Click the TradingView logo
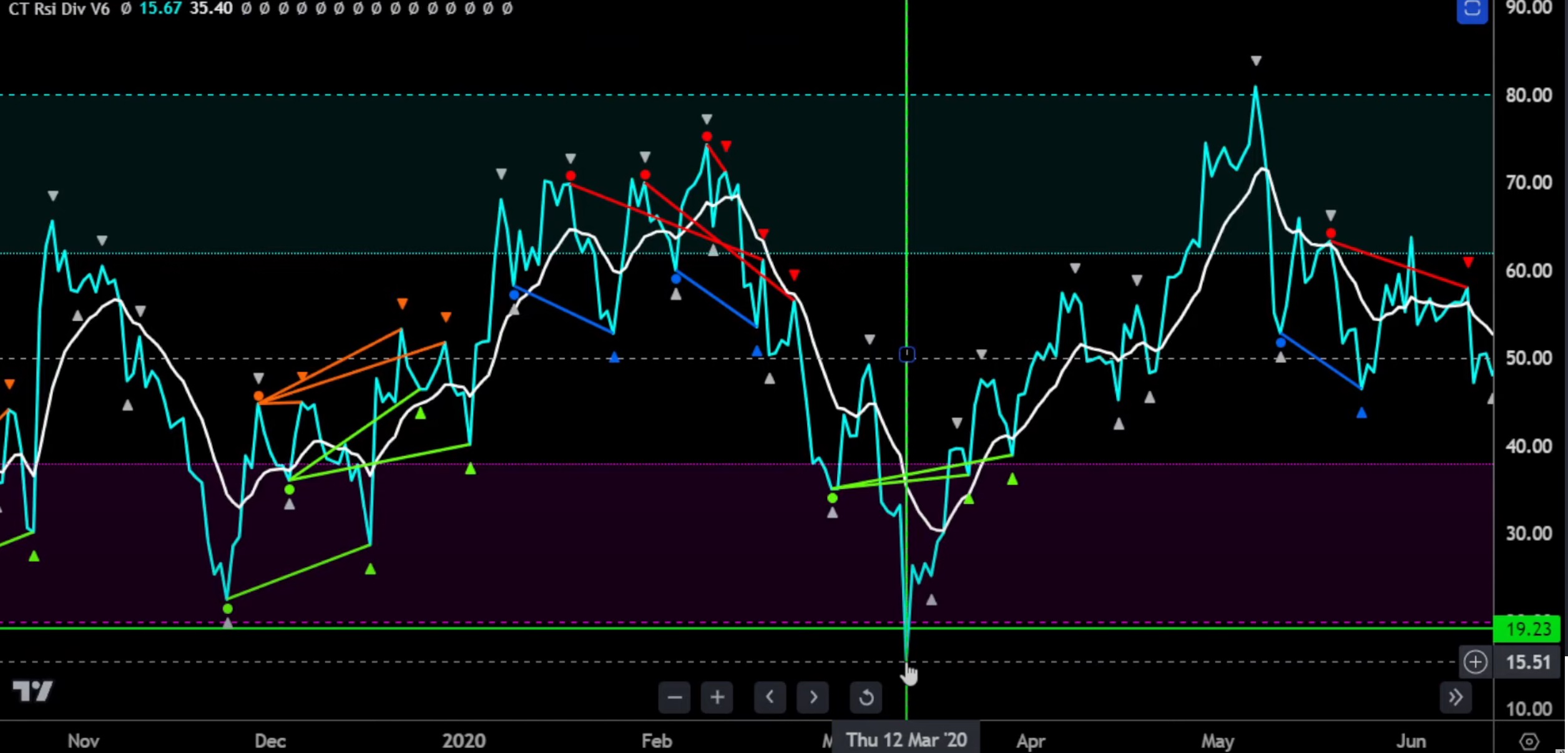Viewport: 1568px width, 753px height. (32, 691)
